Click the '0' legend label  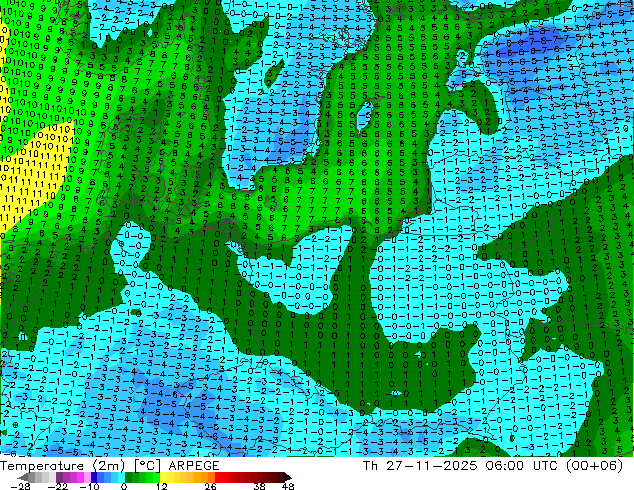124,486
